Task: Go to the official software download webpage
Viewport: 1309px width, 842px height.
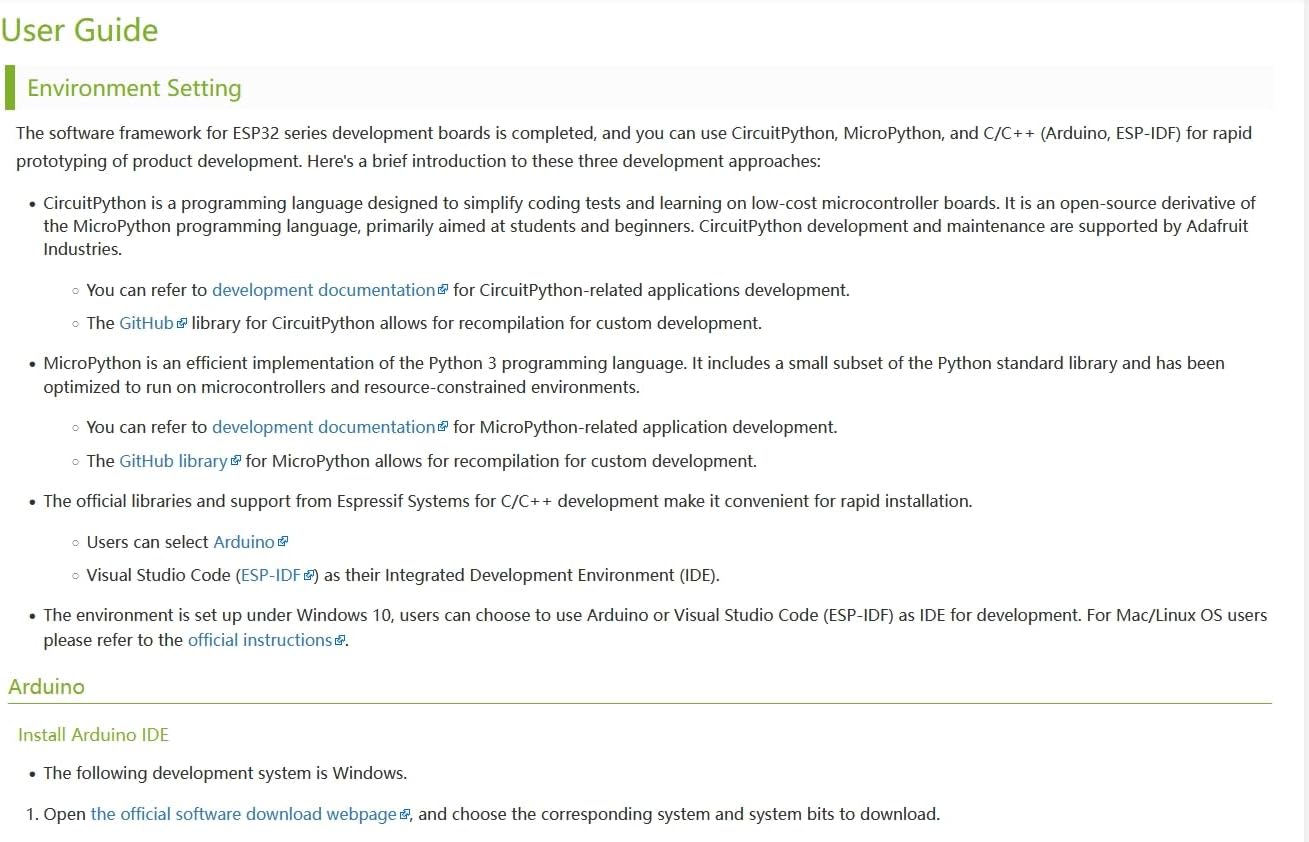Action: coord(243,814)
